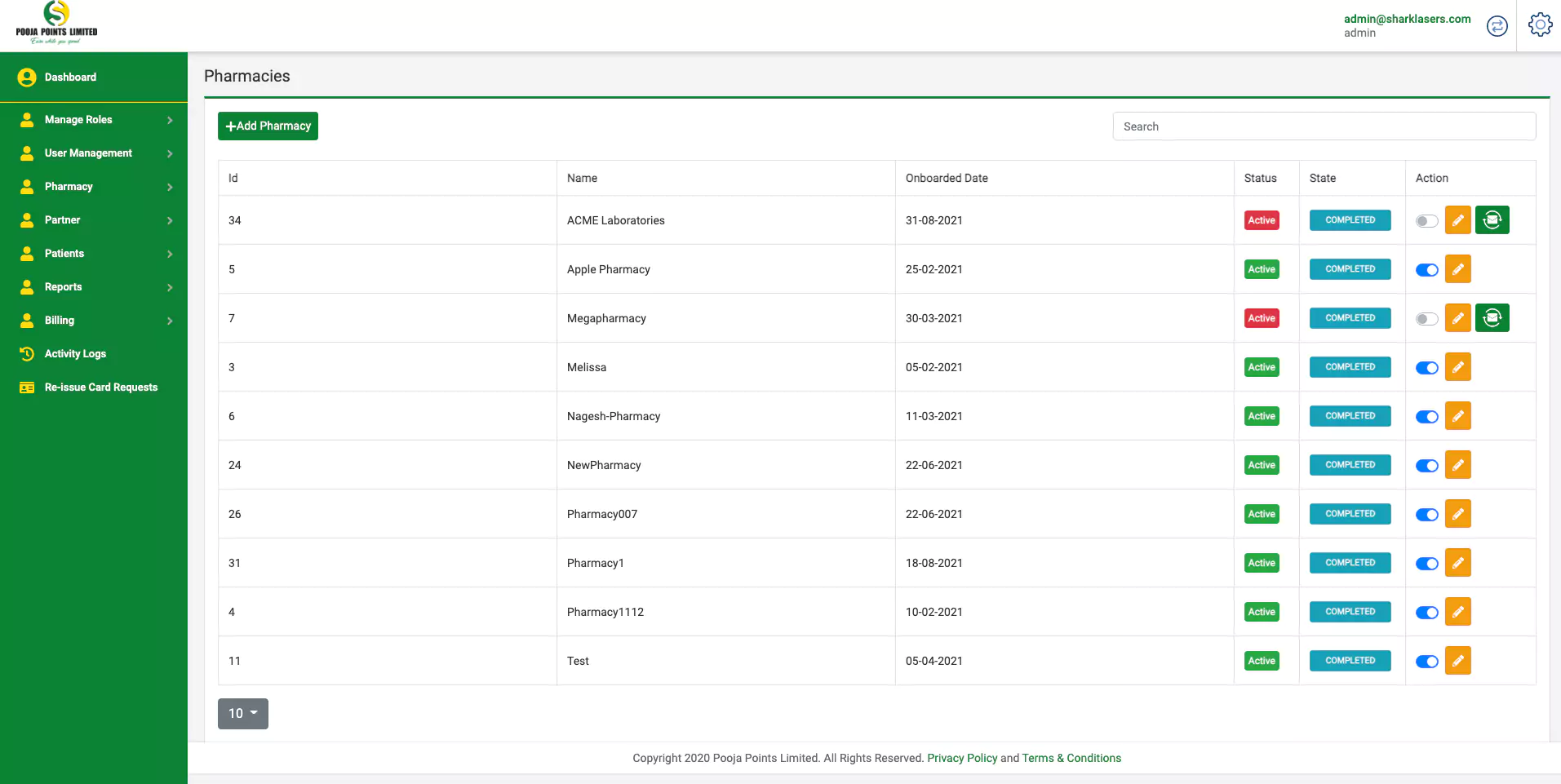Edit Melissa pharmacy with the pencil icon
The image size is (1561, 784).
coord(1457,367)
